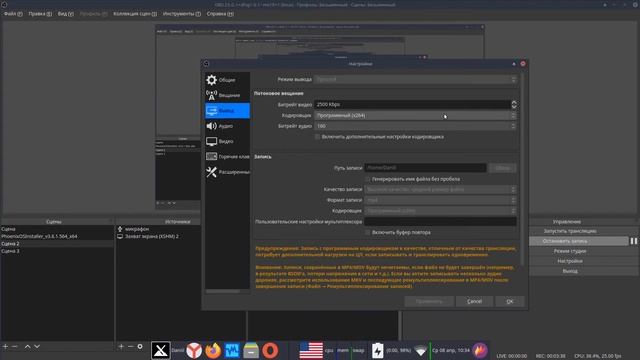
Task: Launch Yandex Browser from the taskbar
Action: point(194,350)
